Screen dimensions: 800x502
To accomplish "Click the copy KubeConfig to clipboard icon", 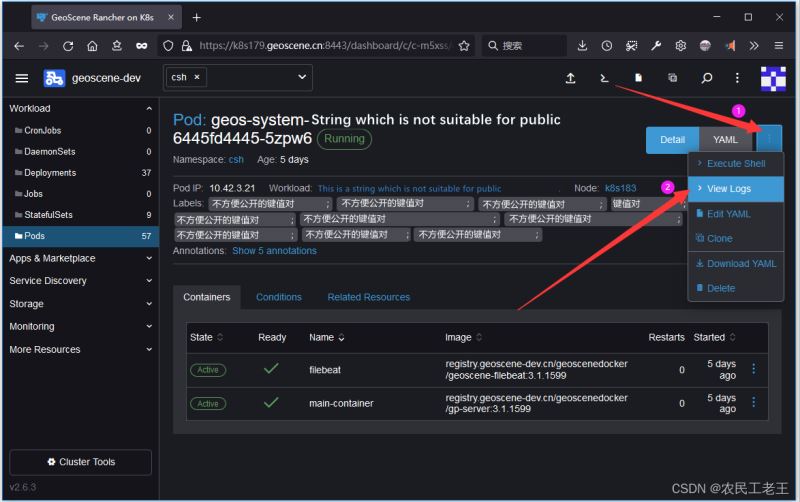I will point(672,78).
